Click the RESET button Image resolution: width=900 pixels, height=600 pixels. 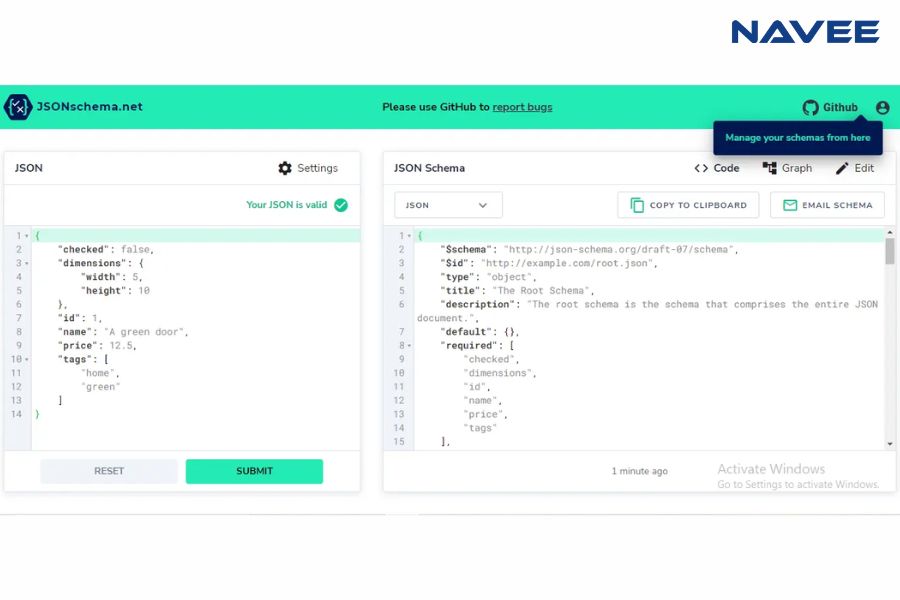pos(108,471)
